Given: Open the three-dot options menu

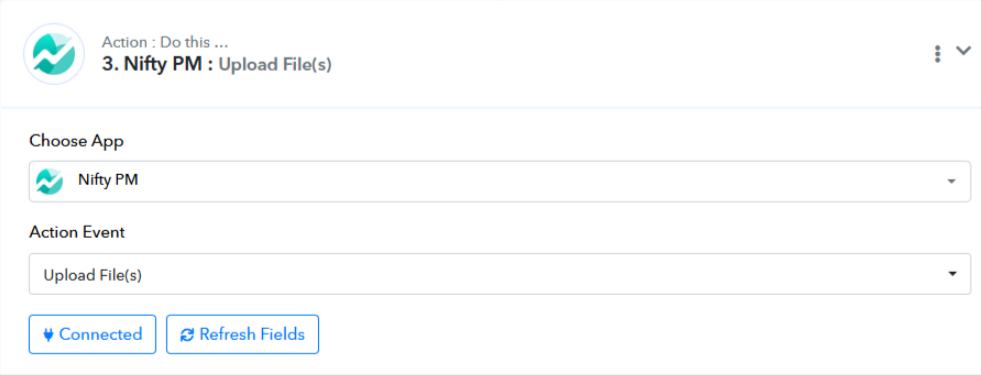Looking at the screenshot, I should click(x=937, y=54).
